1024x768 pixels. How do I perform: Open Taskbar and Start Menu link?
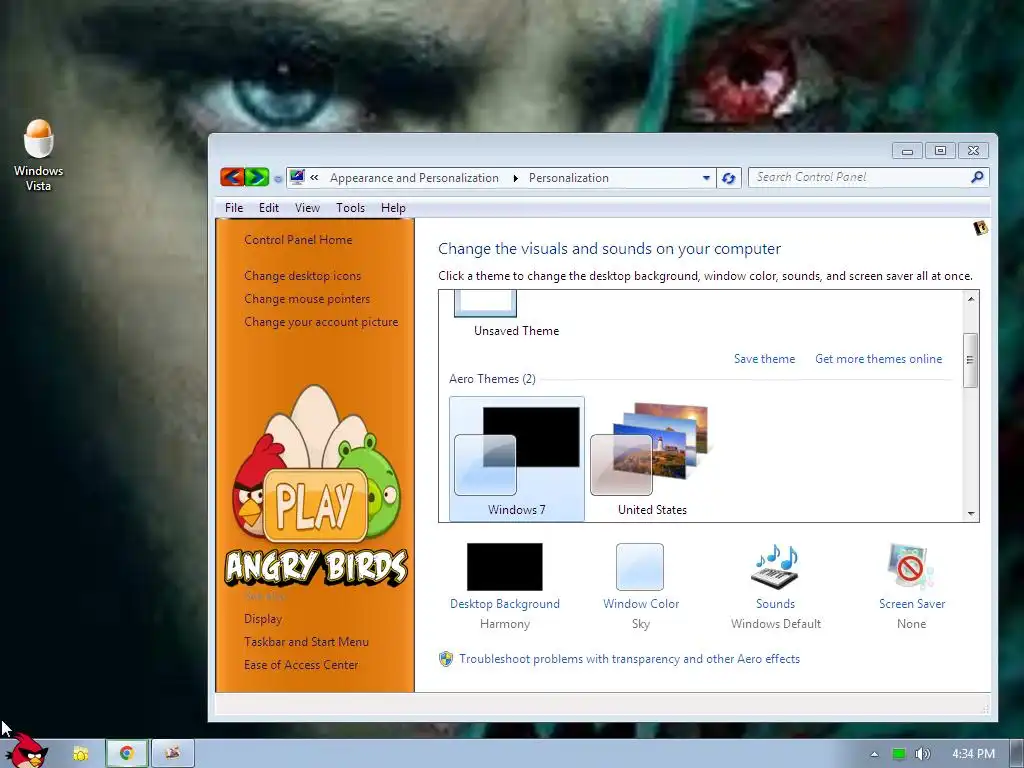306,641
